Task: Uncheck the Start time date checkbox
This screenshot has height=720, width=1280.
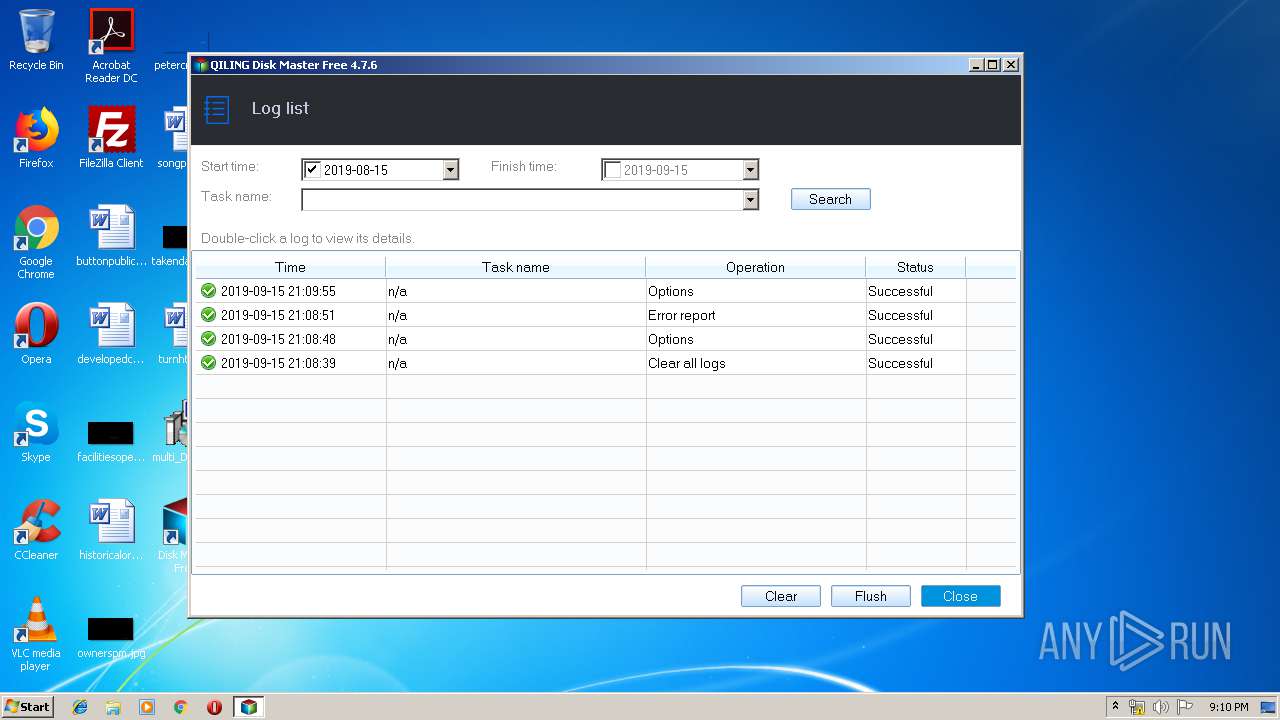Action: tap(312, 169)
